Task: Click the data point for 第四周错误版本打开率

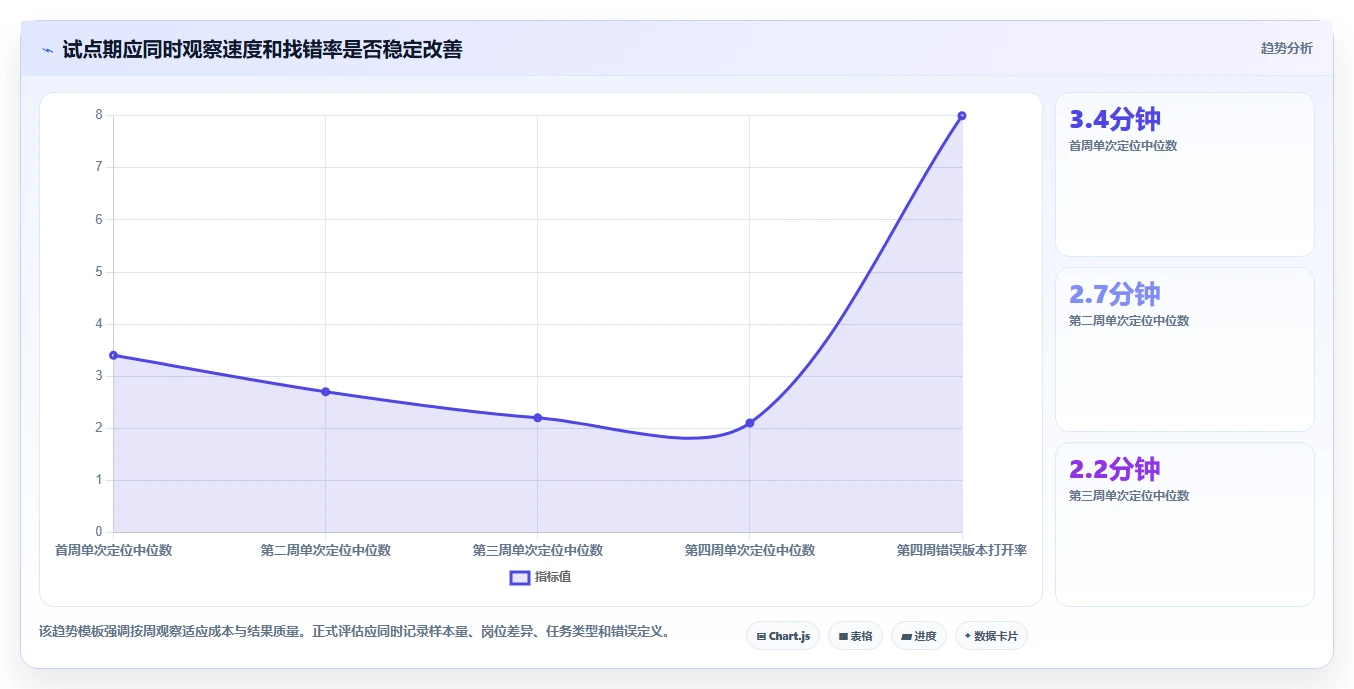Action: (962, 116)
